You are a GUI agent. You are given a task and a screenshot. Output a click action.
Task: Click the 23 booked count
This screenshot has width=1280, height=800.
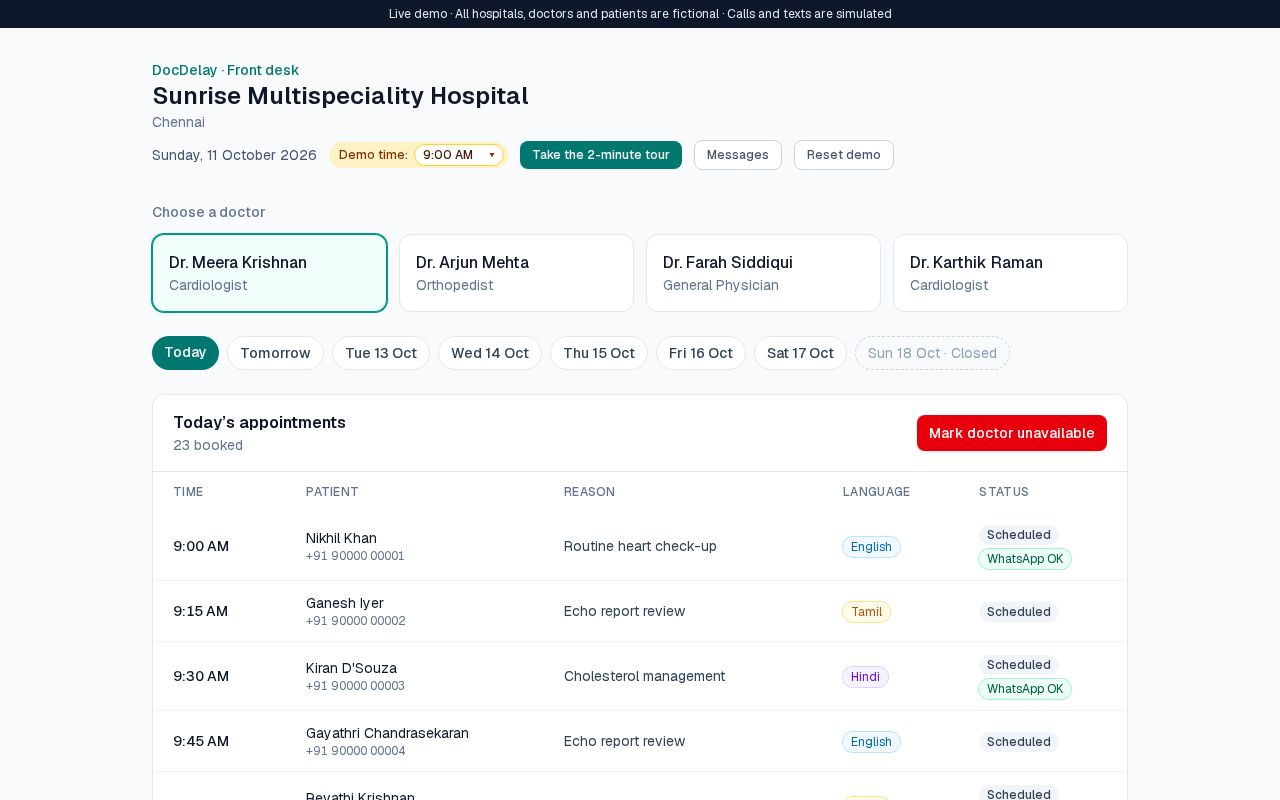[208, 445]
